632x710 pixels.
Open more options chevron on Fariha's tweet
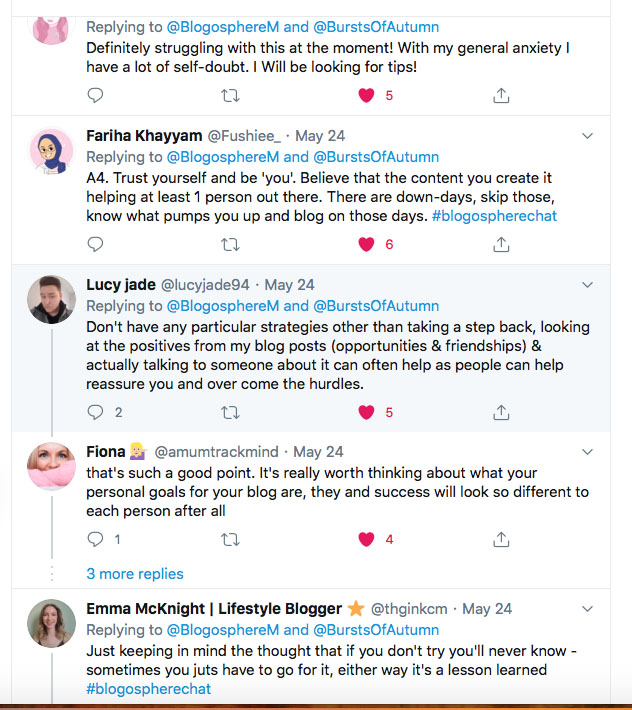click(588, 135)
